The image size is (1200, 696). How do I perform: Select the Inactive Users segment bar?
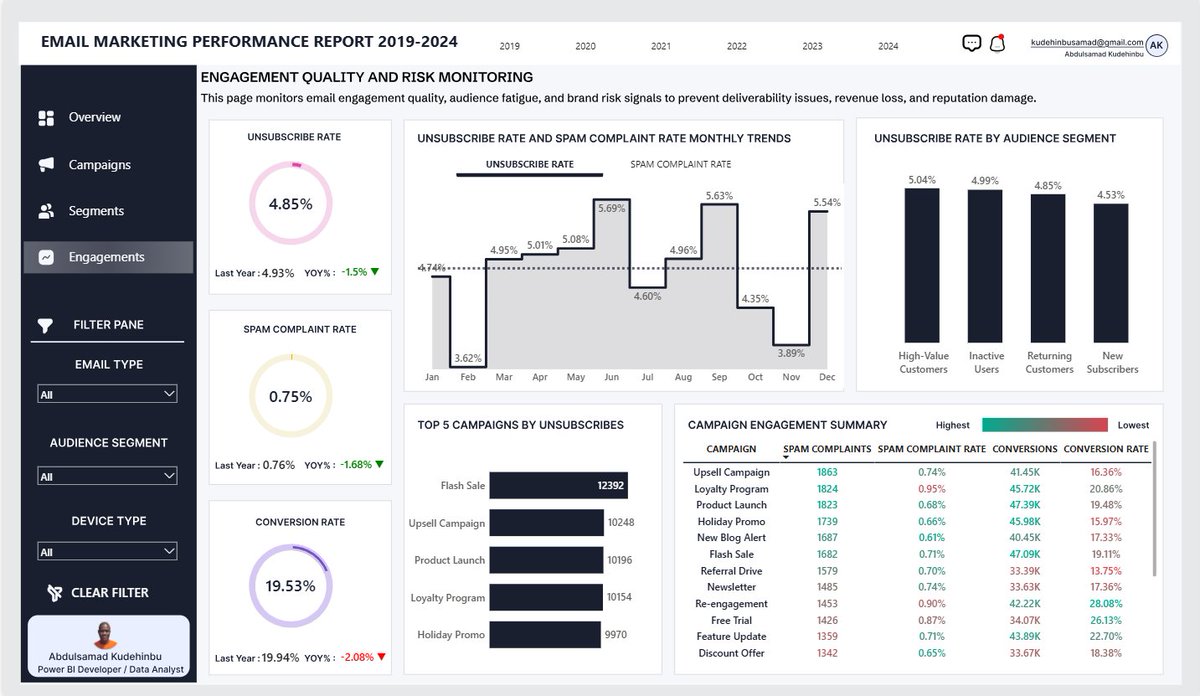click(985, 267)
